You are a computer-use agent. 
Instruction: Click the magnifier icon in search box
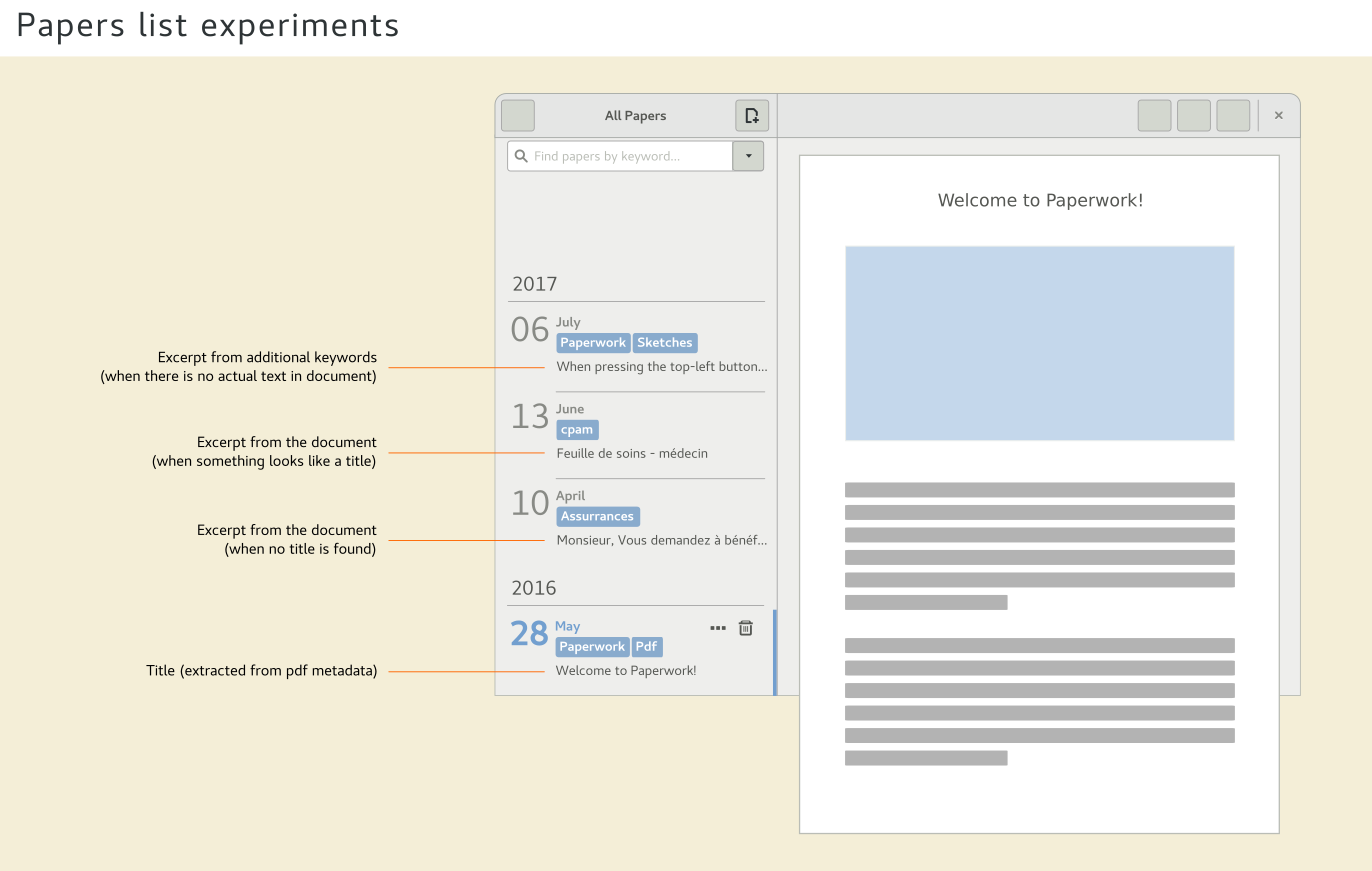pos(521,156)
